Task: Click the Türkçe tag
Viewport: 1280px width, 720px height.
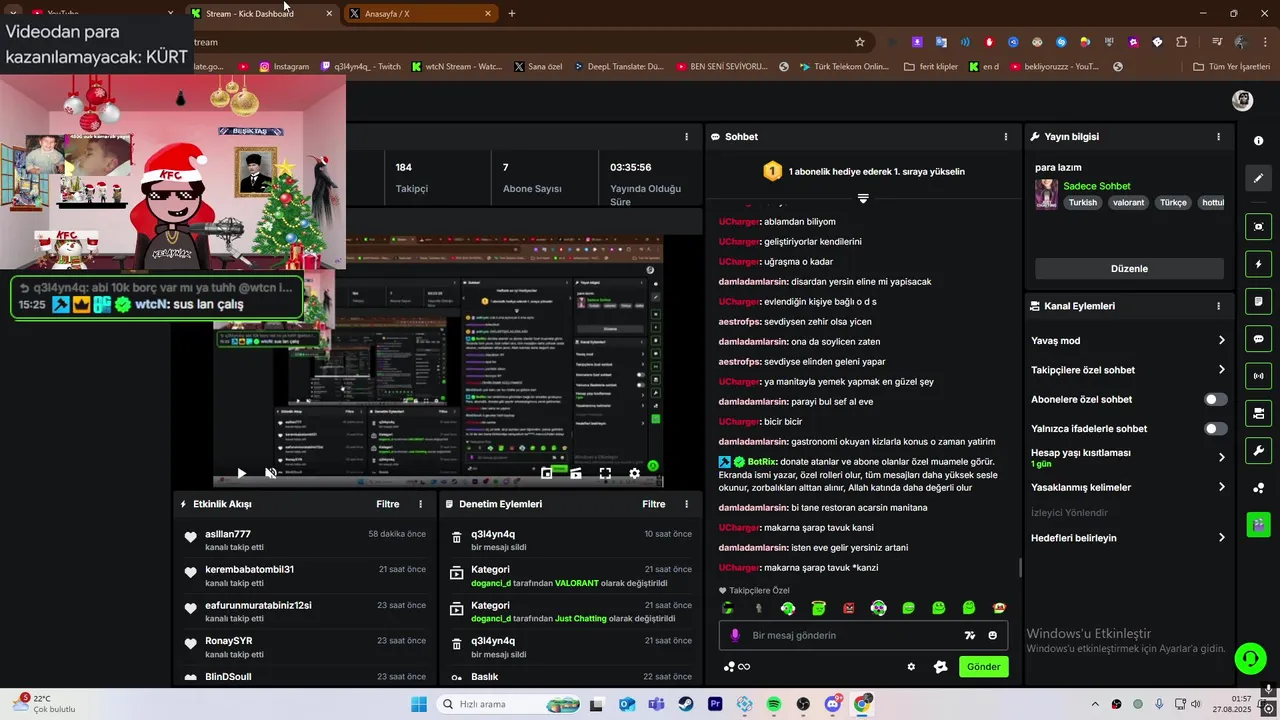Action: point(1173,202)
